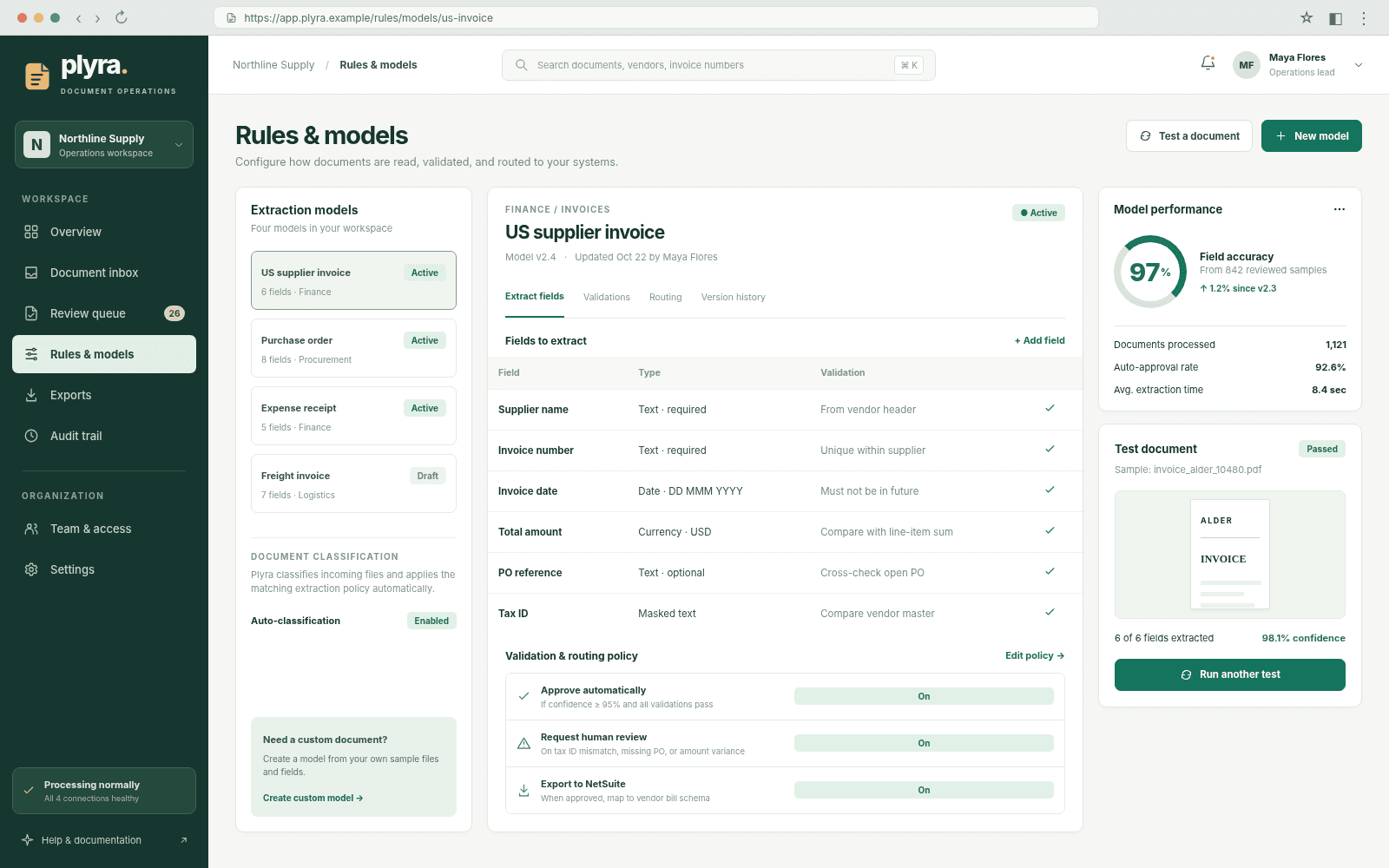
Task: Toggle Export to NetSuite On switch
Action: [924, 790]
